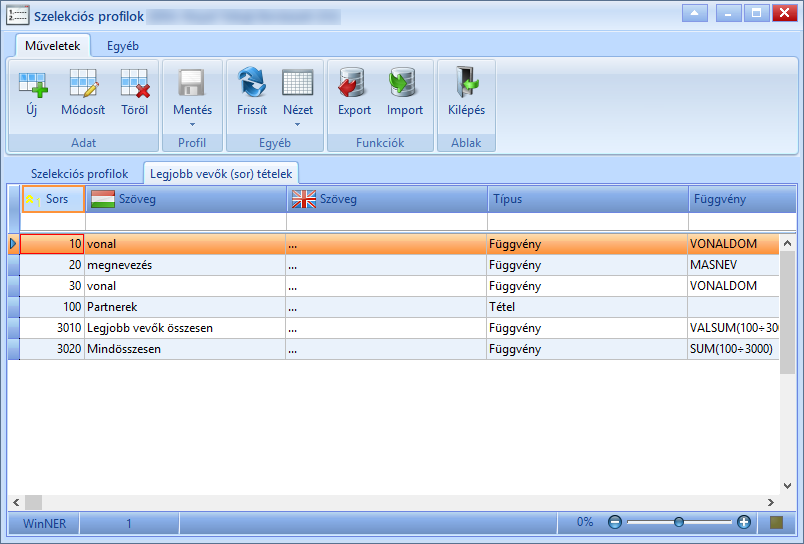Click the zoom slider handle
Screen dimensions: 804x544
[679, 522]
